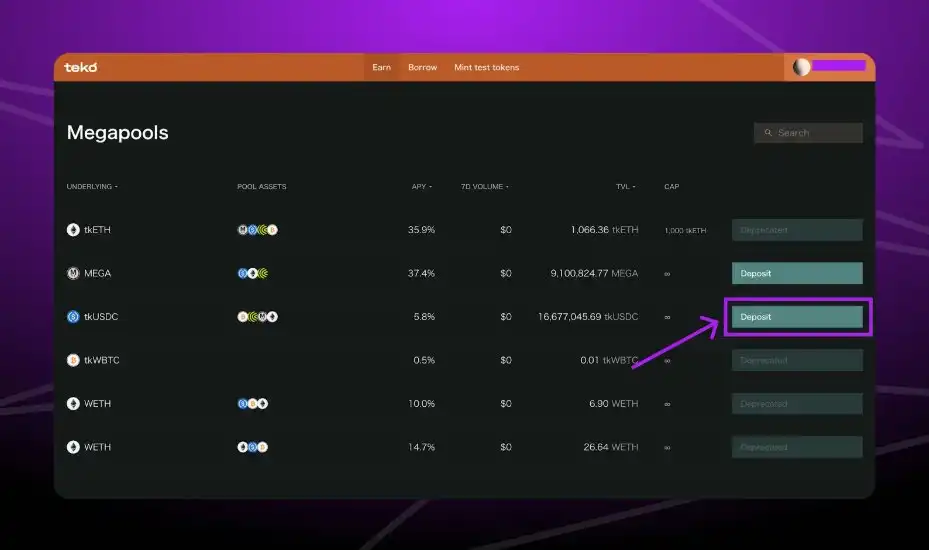
Task: Sort by 7D Volume column header
Action: [484, 187]
